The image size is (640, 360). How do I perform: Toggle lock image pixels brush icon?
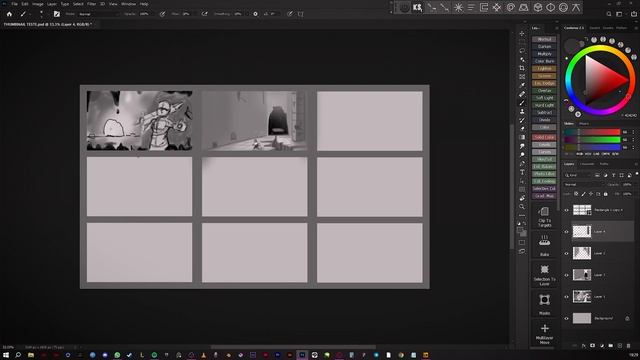tap(584, 194)
